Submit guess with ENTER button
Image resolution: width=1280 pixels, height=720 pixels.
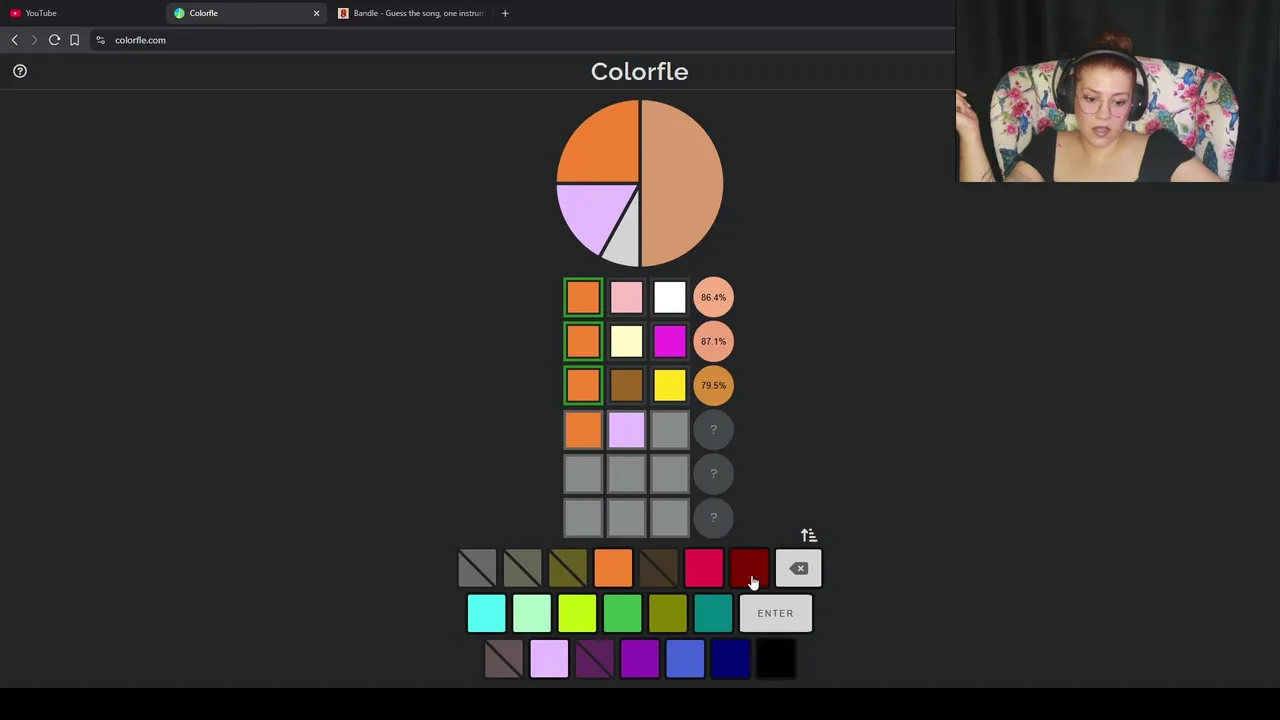775,613
